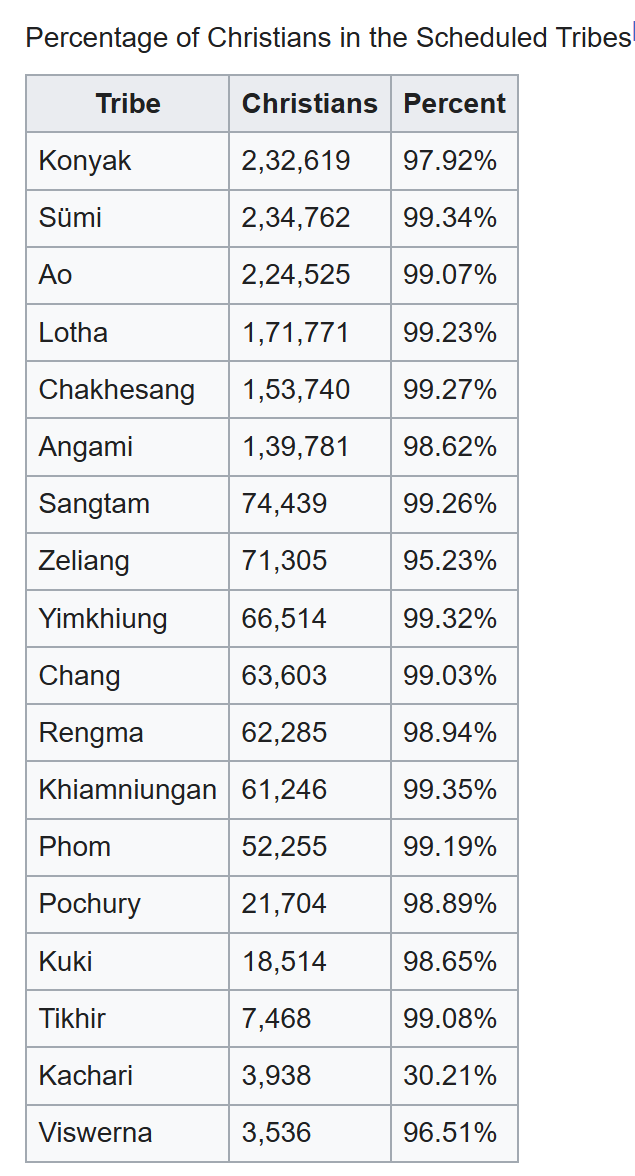Click the Tribe column header

pos(128,104)
